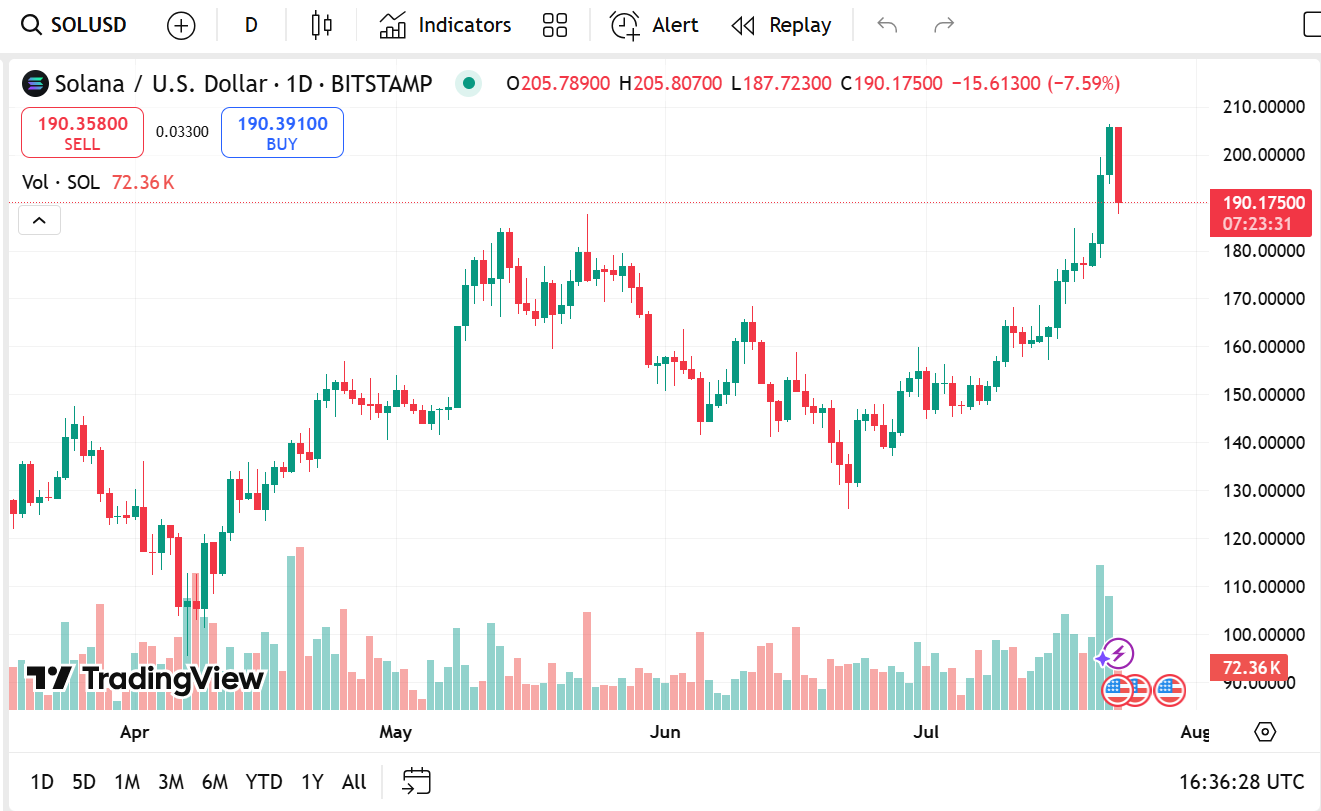1321x811 pixels.
Task: Open the Indicators panel
Action: tap(445, 25)
